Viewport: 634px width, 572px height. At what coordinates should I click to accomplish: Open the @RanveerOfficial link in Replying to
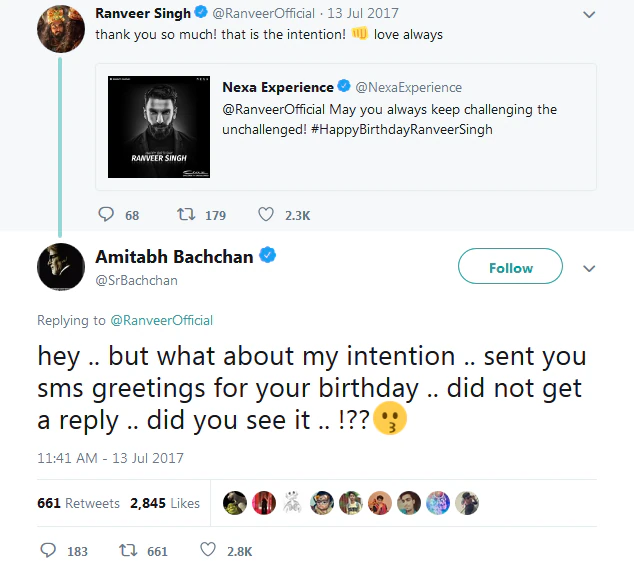(160, 321)
